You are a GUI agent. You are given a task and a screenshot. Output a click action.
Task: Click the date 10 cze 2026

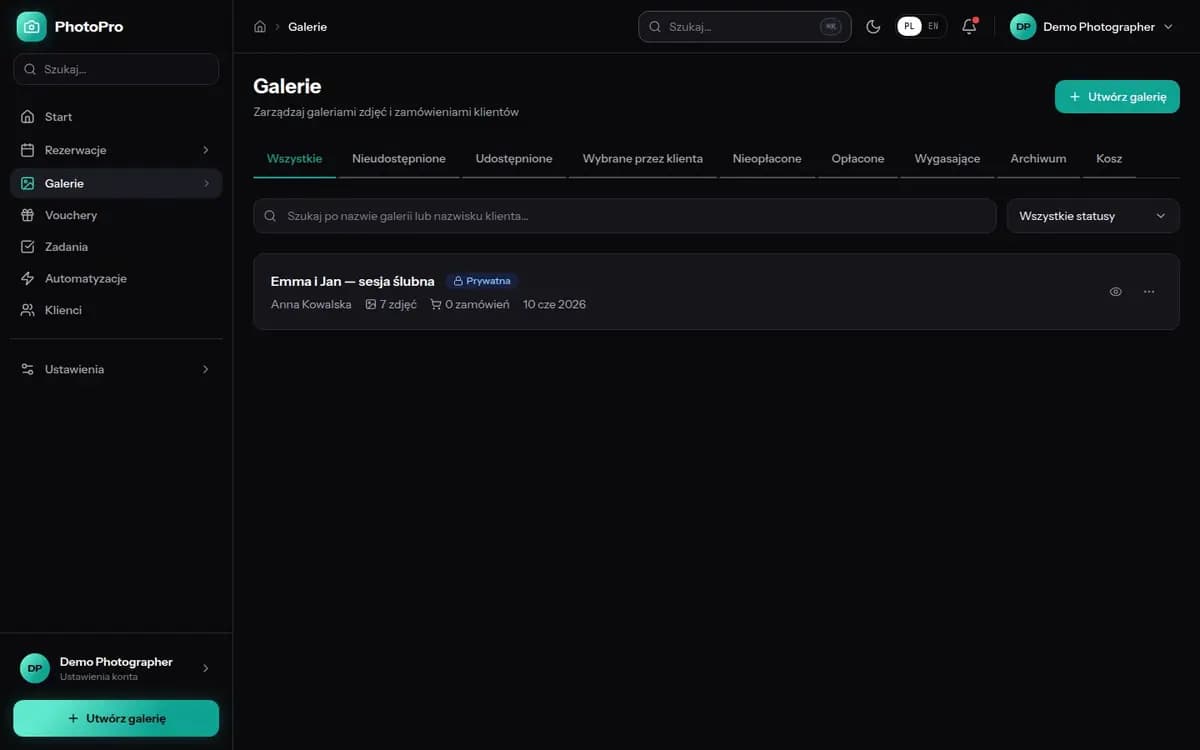[x=554, y=304]
